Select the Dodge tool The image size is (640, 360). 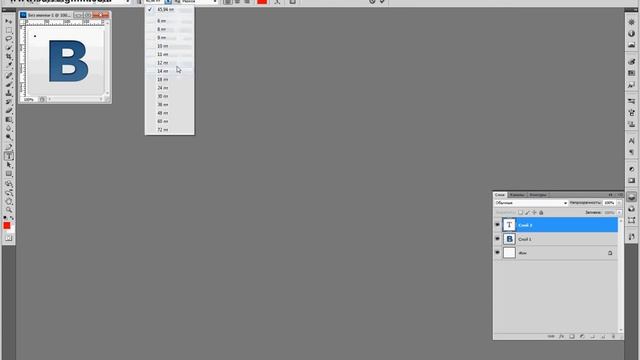click(9, 137)
